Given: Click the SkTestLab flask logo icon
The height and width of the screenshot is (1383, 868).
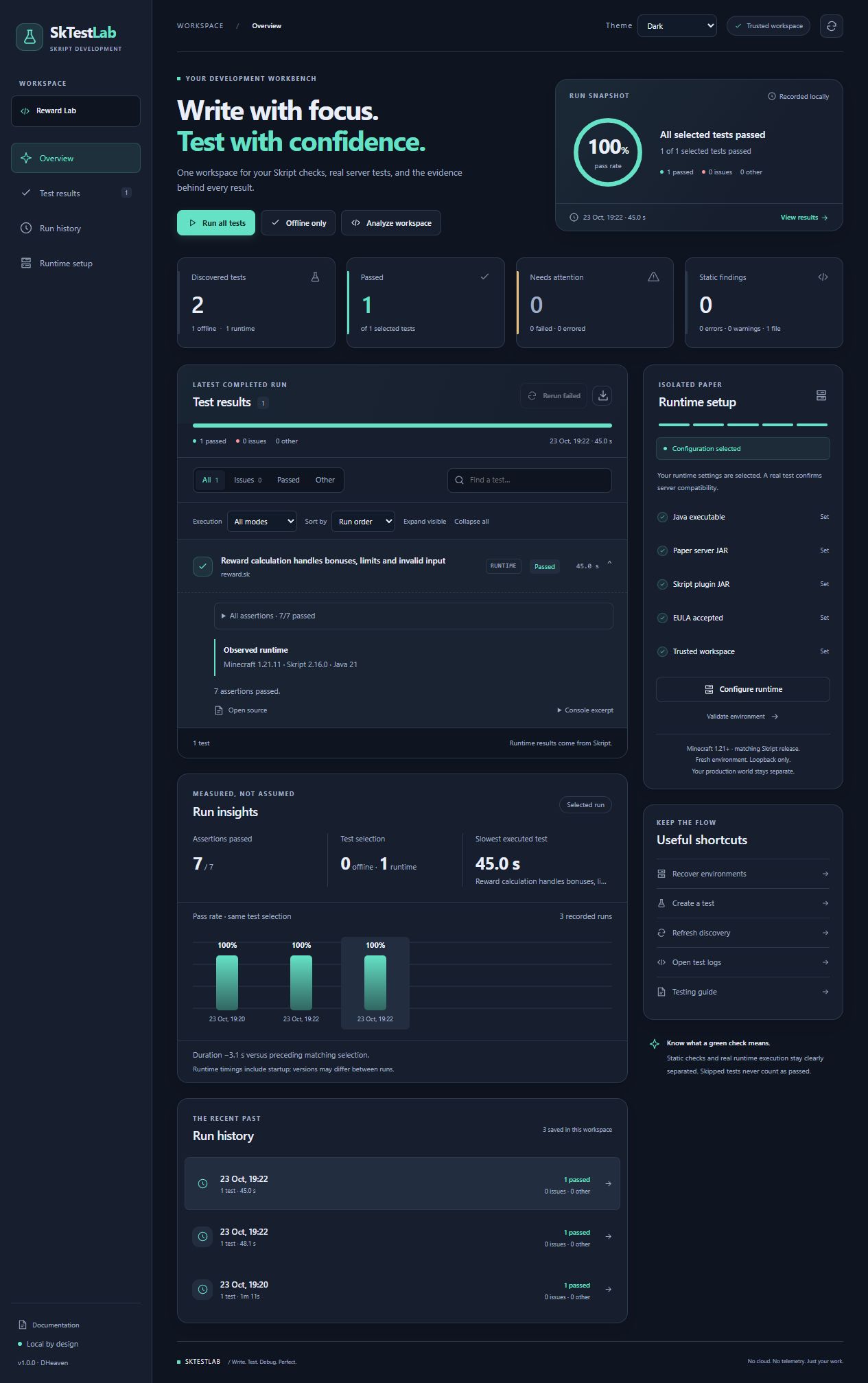Looking at the screenshot, I should 30,37.
